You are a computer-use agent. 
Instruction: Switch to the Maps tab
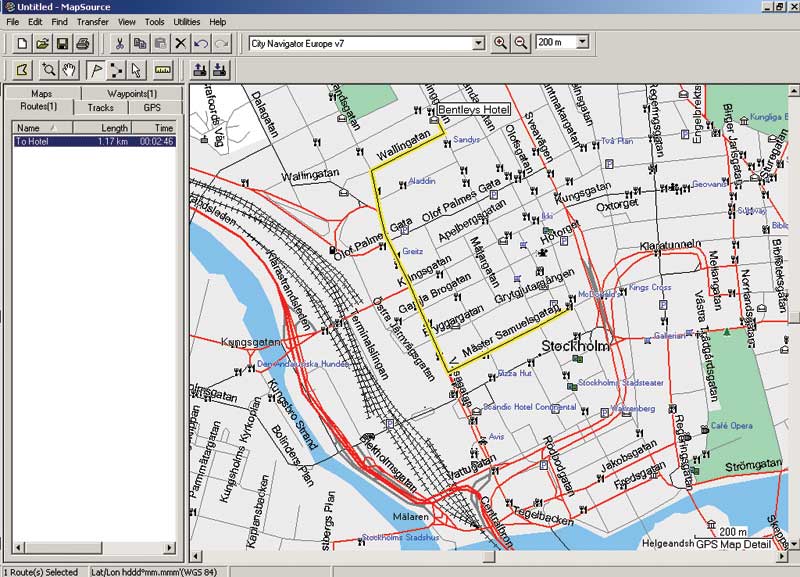(x=41, y=93)
